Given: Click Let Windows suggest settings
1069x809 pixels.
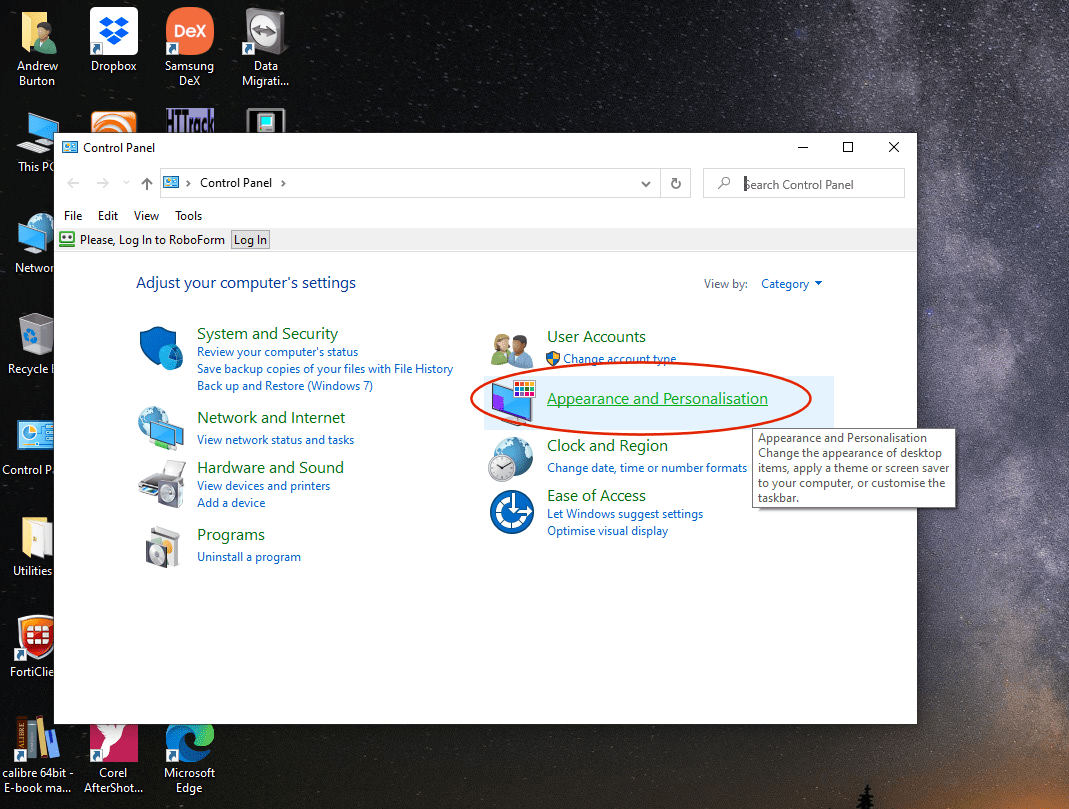Looking at the screenshot, I should [624, 514].
